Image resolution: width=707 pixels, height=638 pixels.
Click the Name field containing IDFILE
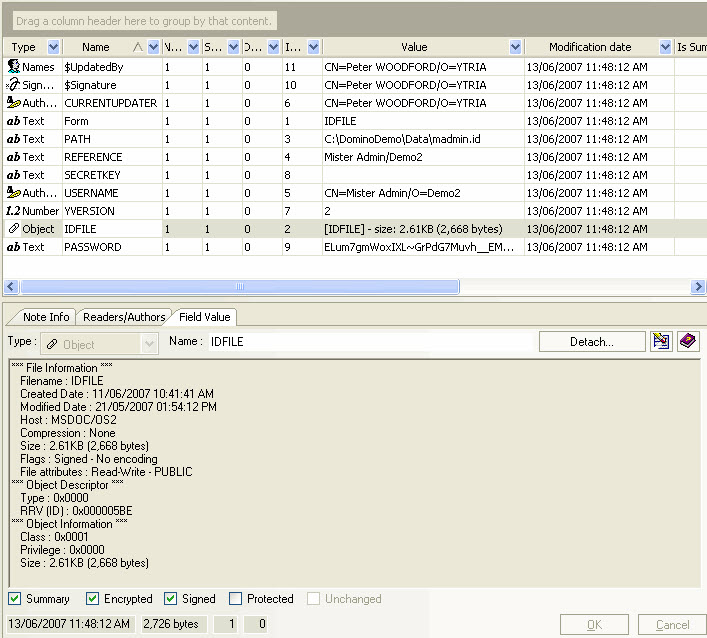tap(370, 342)
